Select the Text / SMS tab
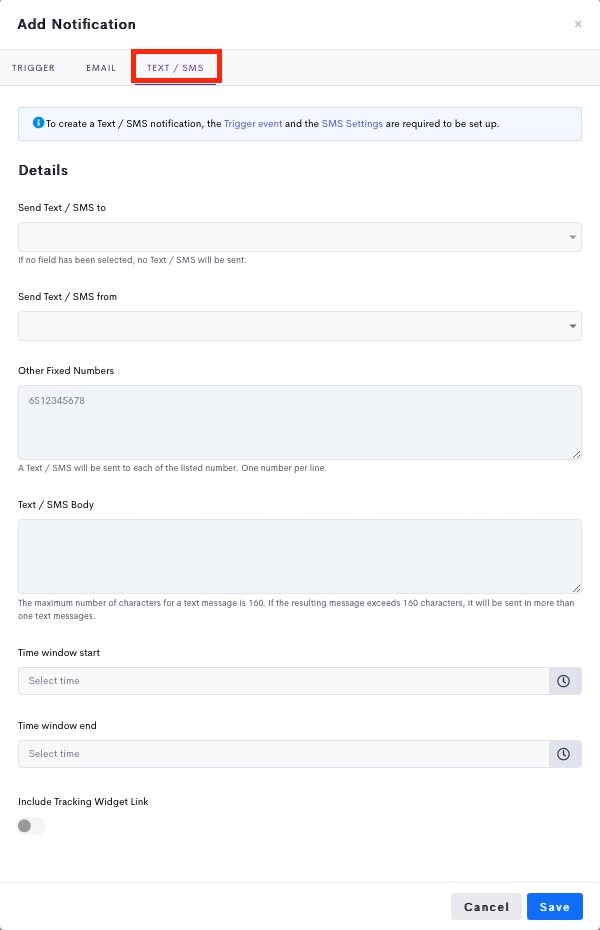The image size is (600, 930). [x=175, y=68]
